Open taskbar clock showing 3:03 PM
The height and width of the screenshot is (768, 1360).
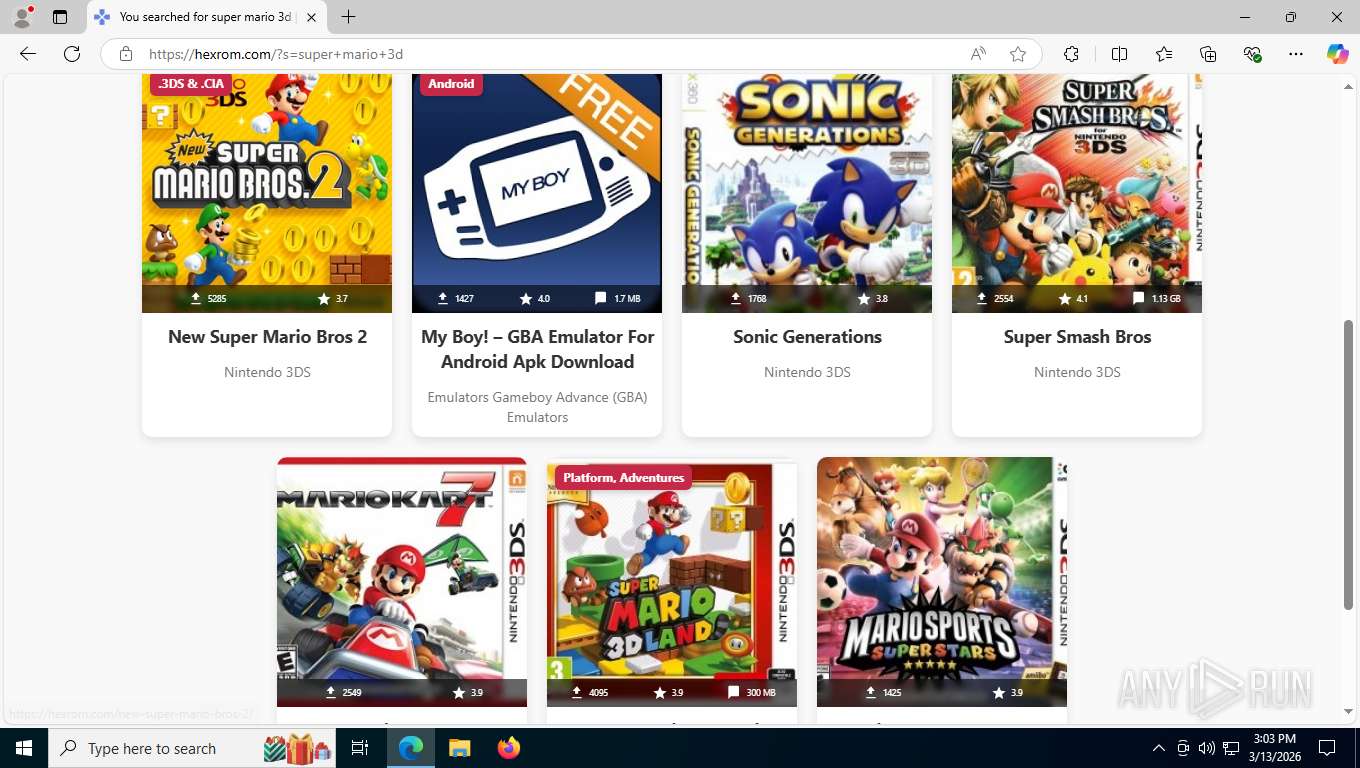click(1274, 748)
